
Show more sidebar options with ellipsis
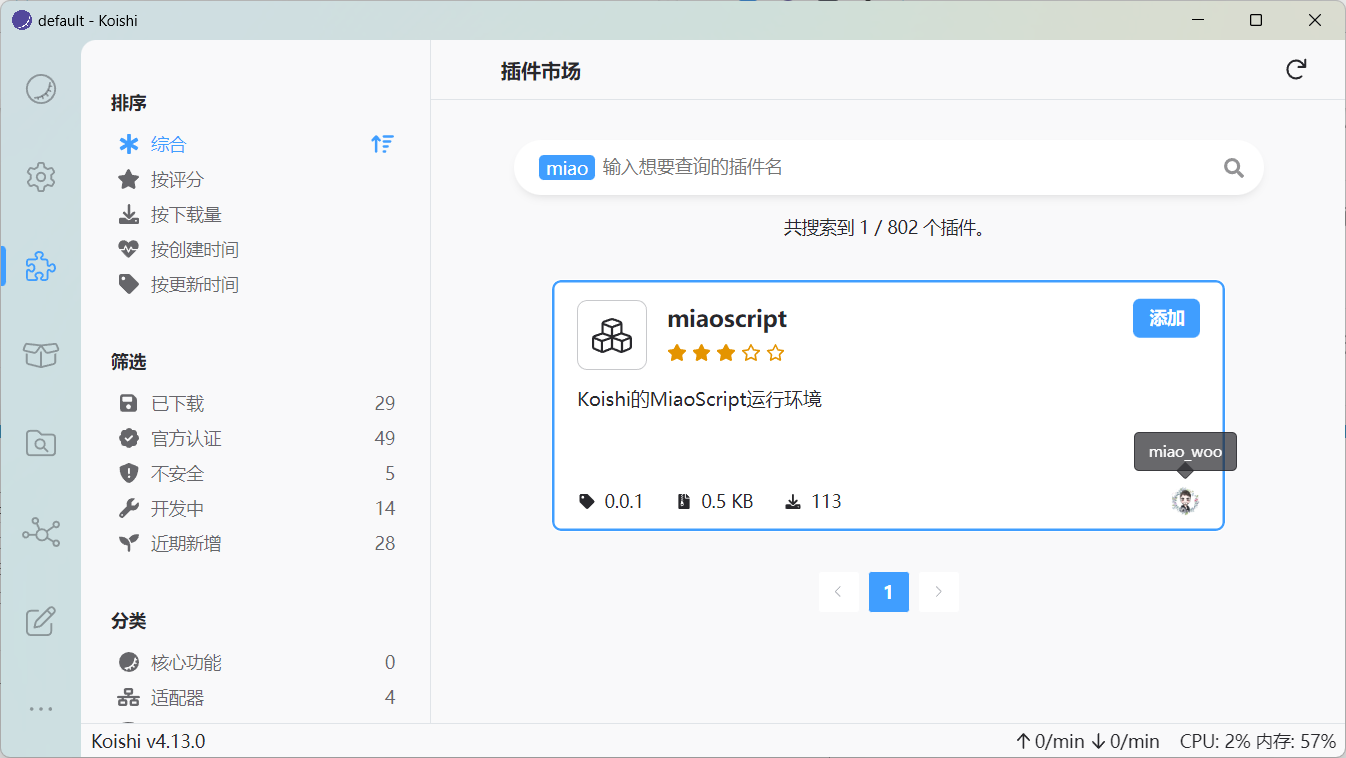coord(40,709)
